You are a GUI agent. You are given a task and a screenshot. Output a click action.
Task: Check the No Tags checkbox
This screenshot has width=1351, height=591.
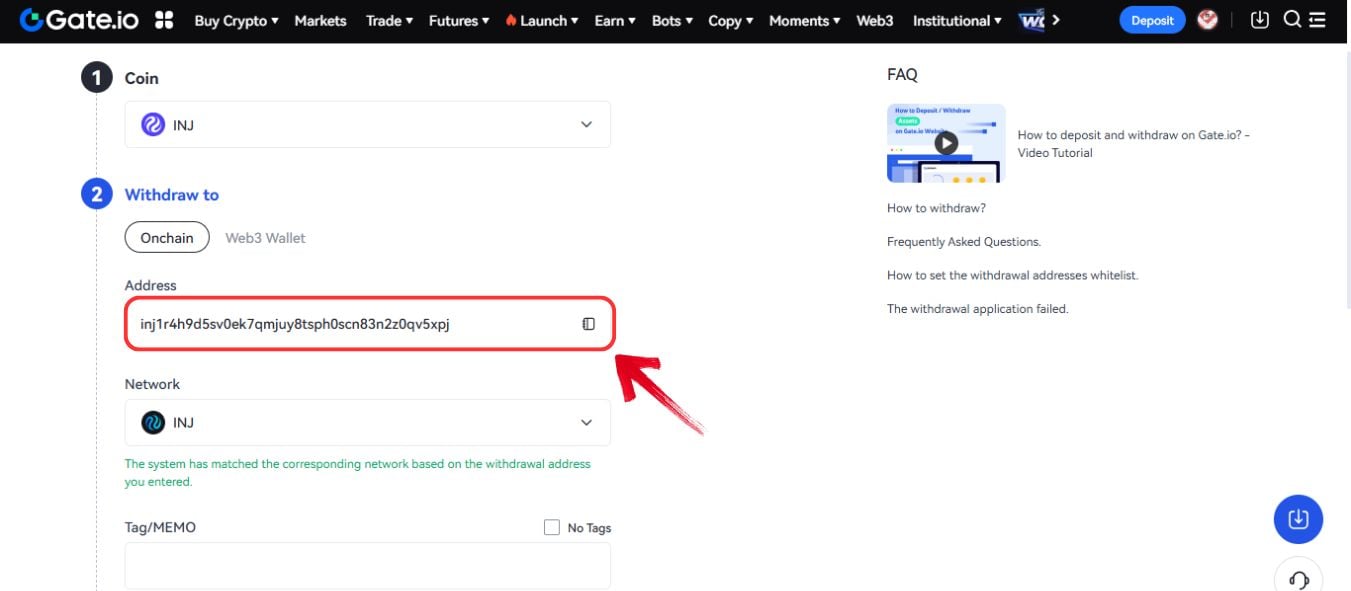[552, 527]
